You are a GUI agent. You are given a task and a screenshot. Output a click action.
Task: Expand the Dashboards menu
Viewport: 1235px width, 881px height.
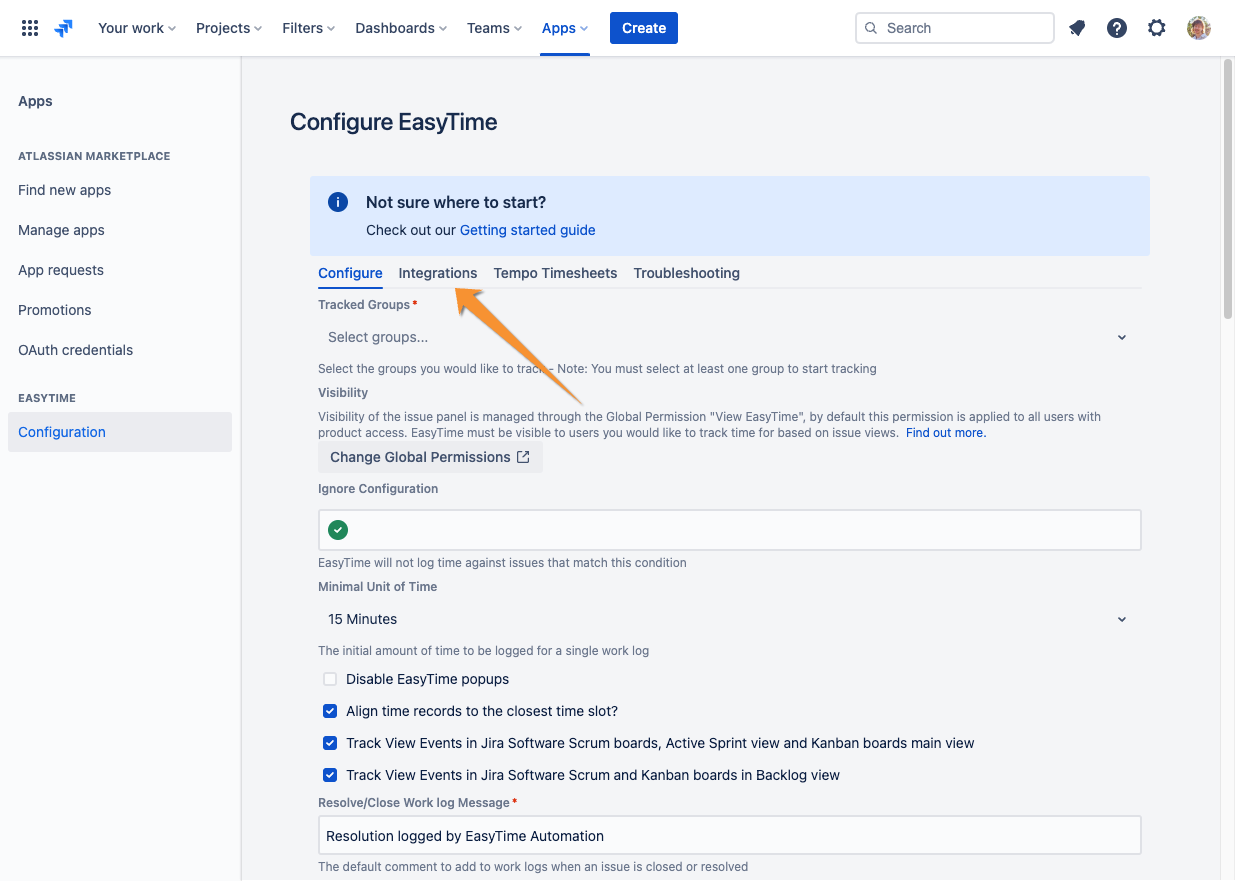[x=401, y=28]
